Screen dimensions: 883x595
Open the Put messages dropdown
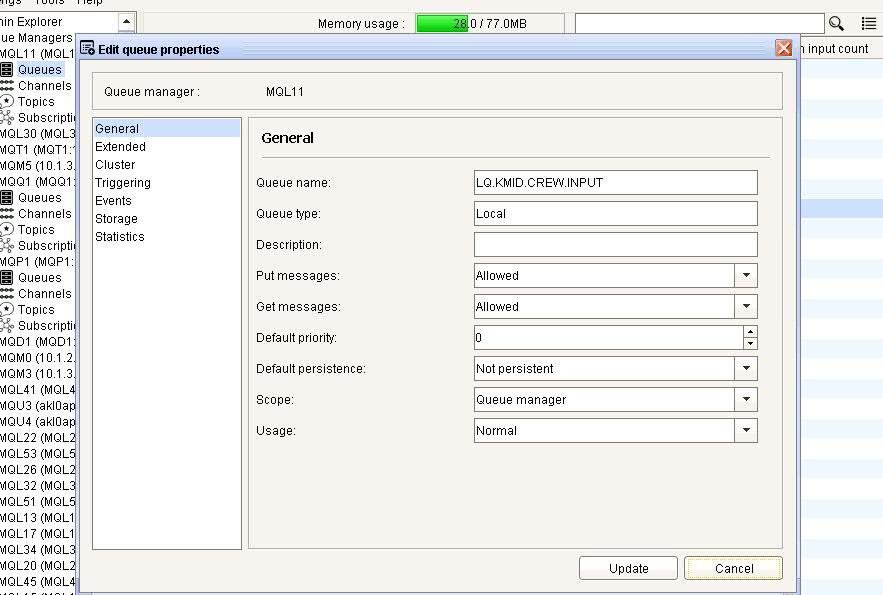click(744, 275)
